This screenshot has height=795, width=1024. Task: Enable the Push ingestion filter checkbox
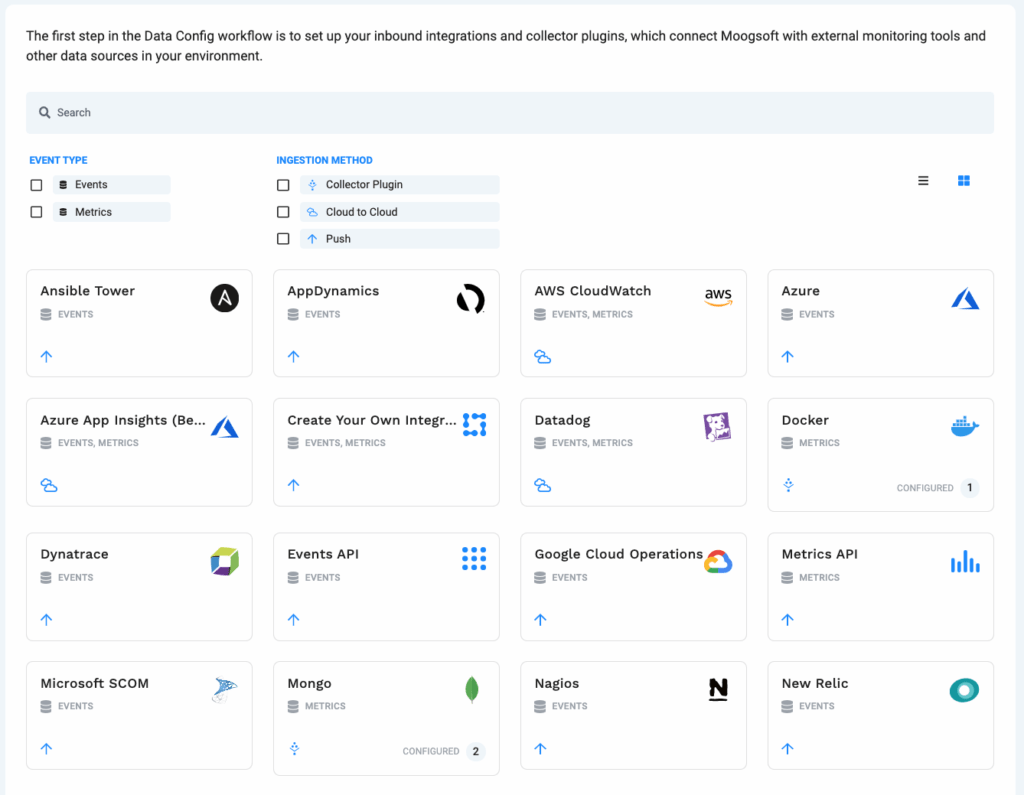tap(283, 238)
